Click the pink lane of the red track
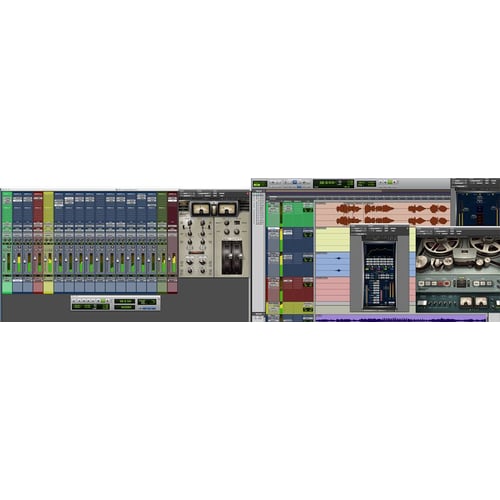The width and height of the screenshot is (500, 500). pos(333,289)
